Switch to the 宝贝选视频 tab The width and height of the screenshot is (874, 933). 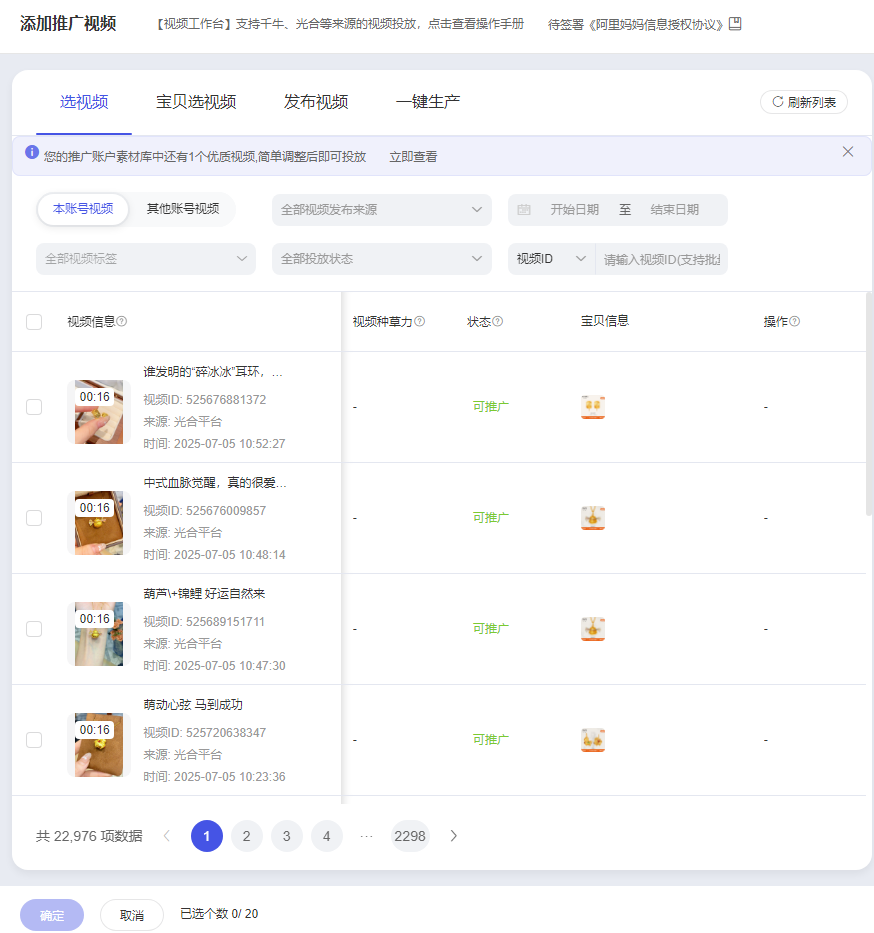[x=196, y=102]
